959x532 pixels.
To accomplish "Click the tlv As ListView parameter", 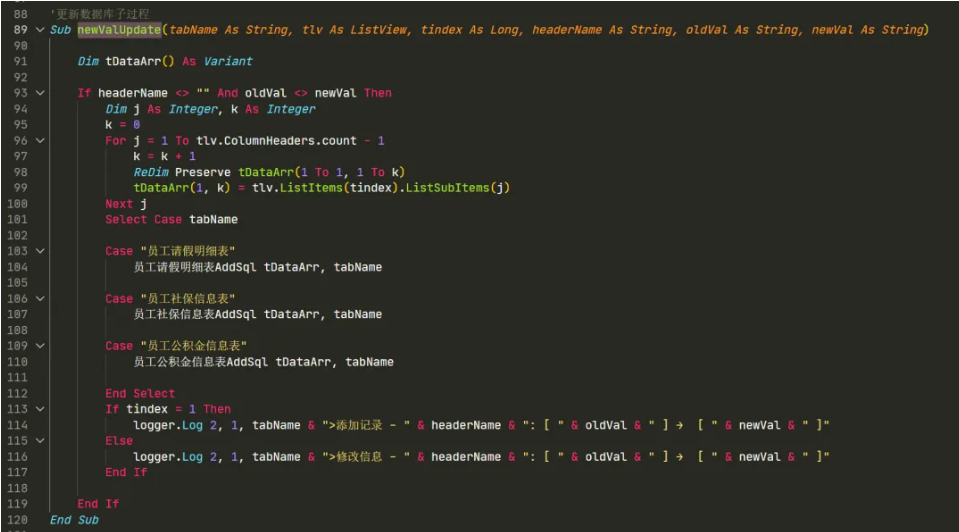I will click(354, 29).
